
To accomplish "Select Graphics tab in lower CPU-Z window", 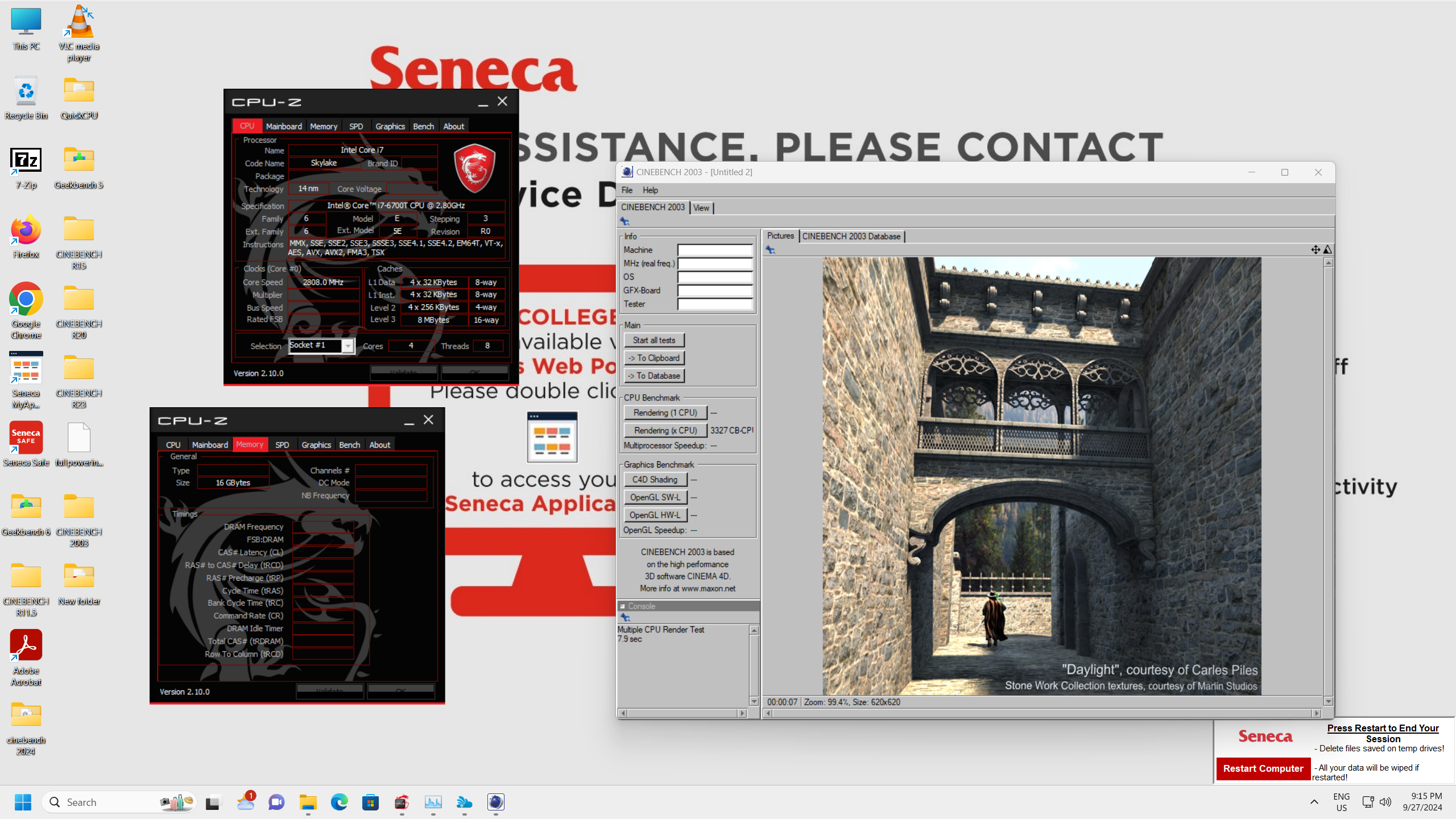I will point(316,445).
